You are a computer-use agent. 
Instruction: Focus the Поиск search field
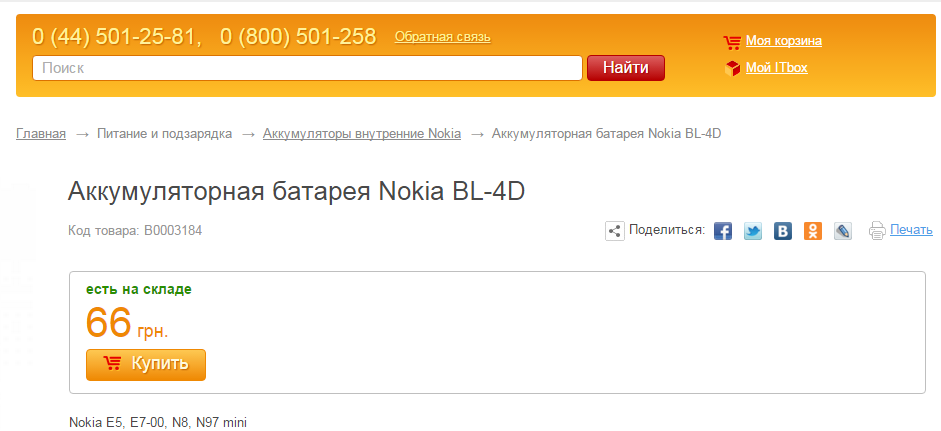(307, 68)
